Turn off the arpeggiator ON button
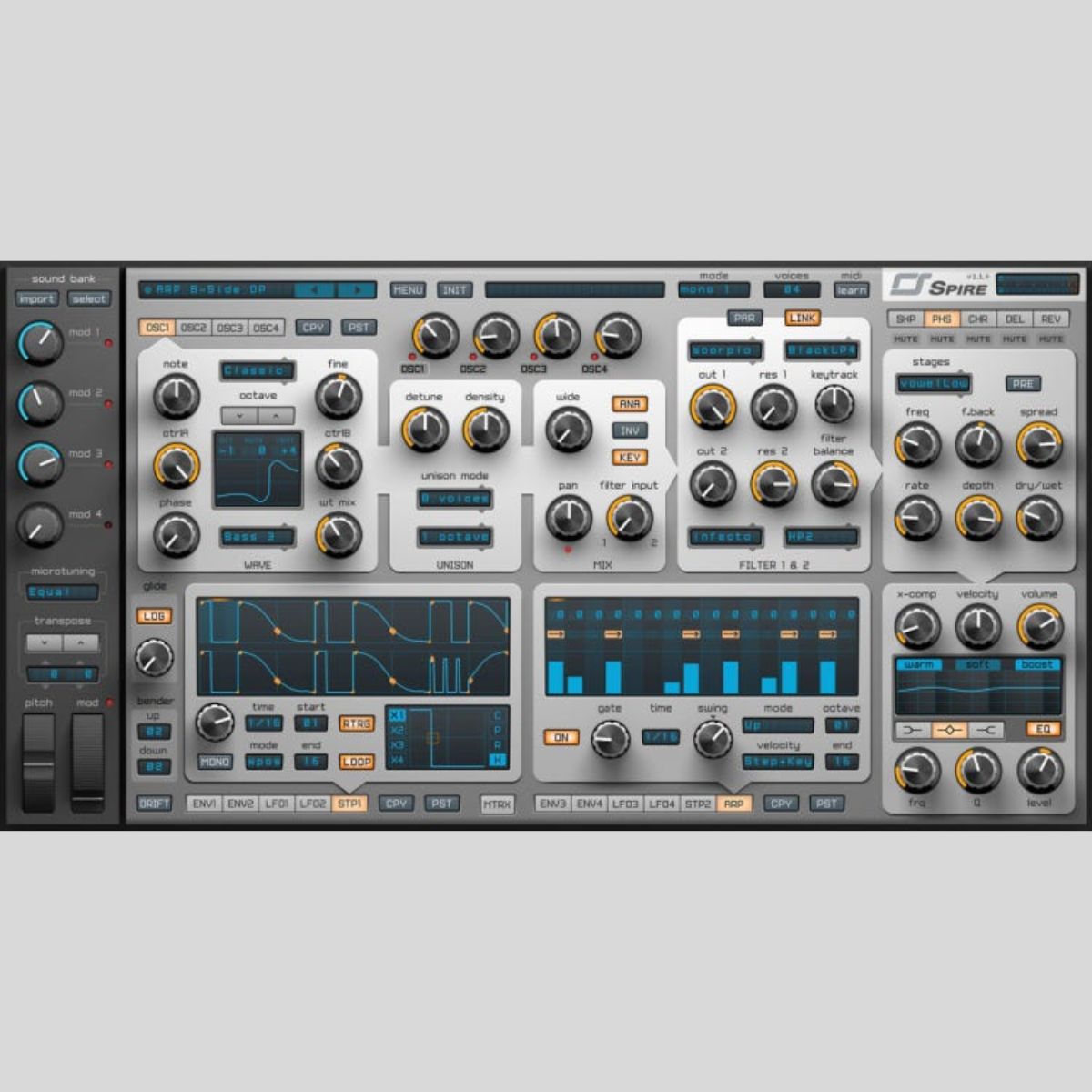 click(x=561, y=738)
